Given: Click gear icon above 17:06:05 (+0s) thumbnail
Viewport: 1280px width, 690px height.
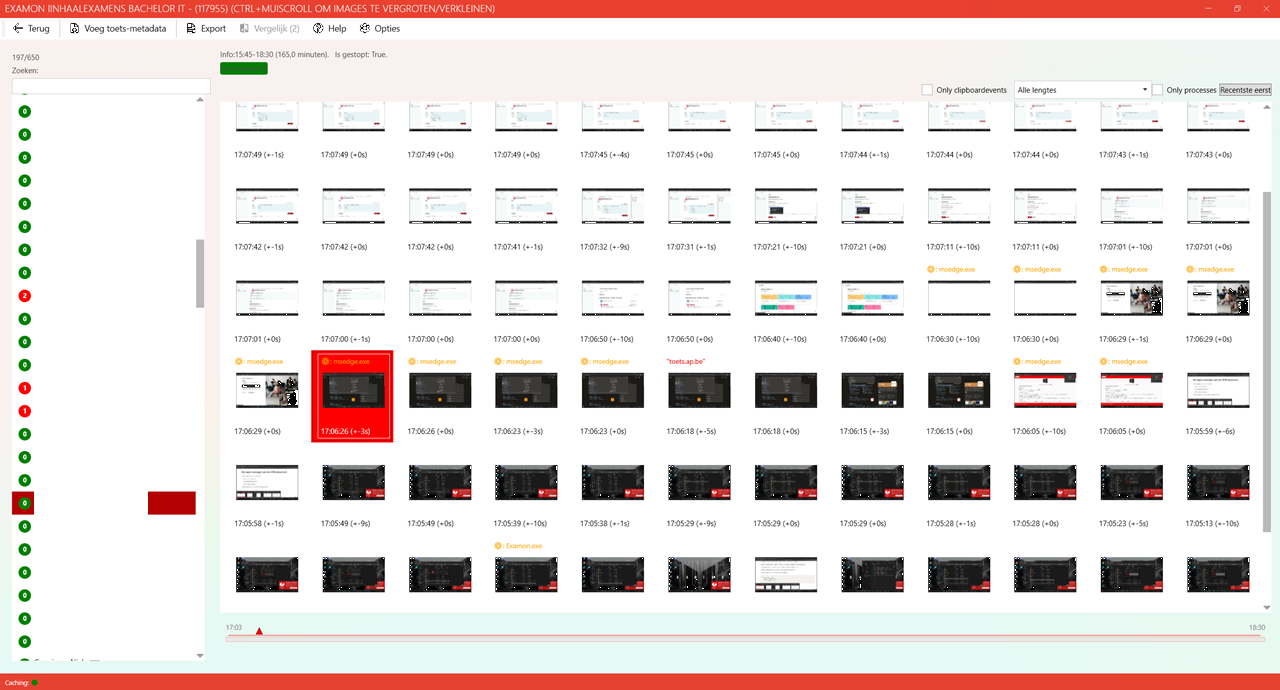Looking at the screenshot, I should tap(1104, 362).
